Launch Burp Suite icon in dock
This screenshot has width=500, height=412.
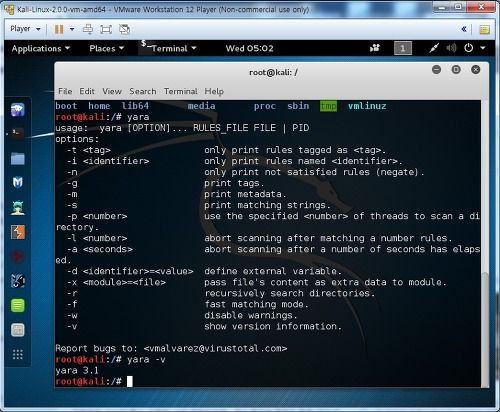coord(18,232)
